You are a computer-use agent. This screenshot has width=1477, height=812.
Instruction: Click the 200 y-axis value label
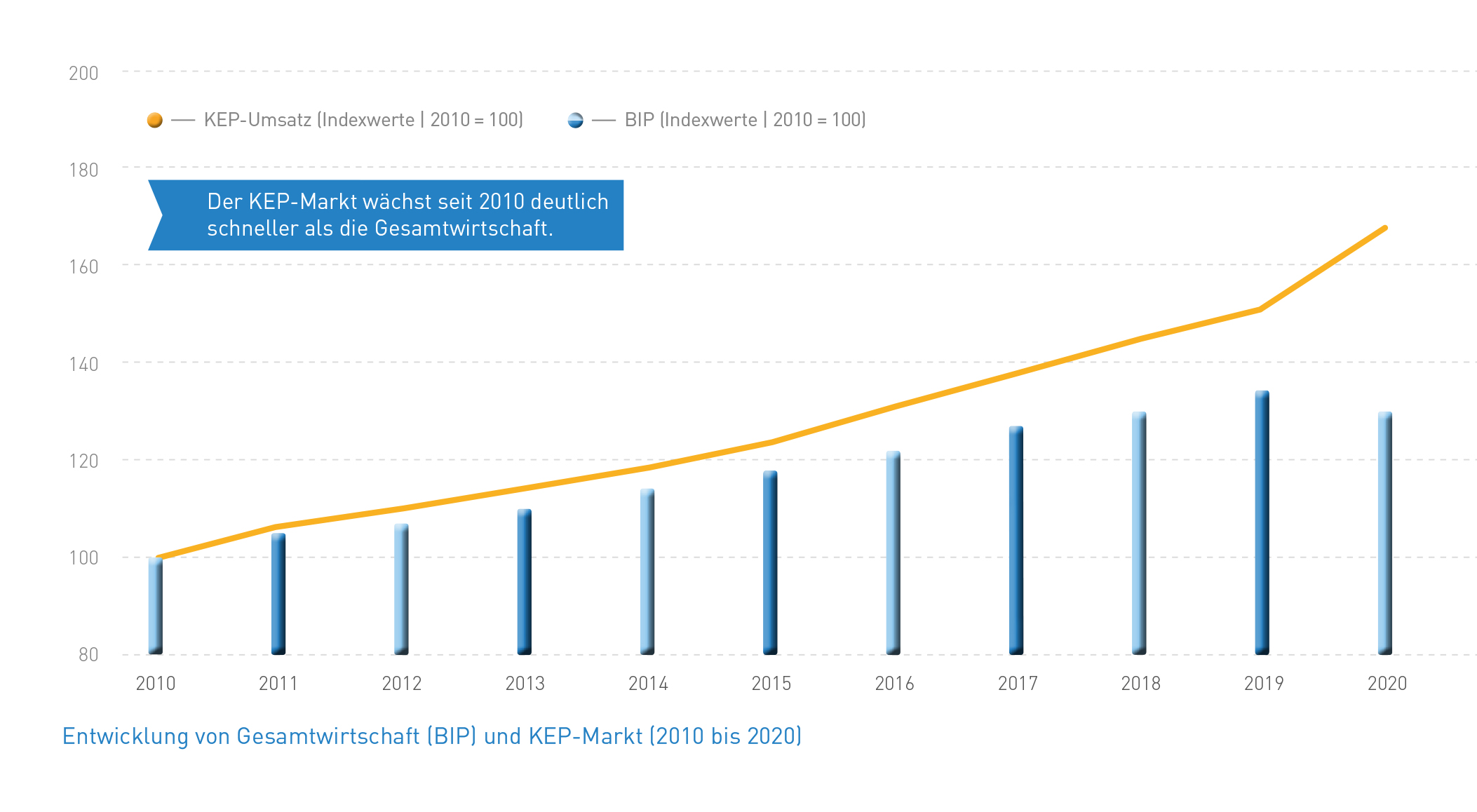click(x=83, y=74)
